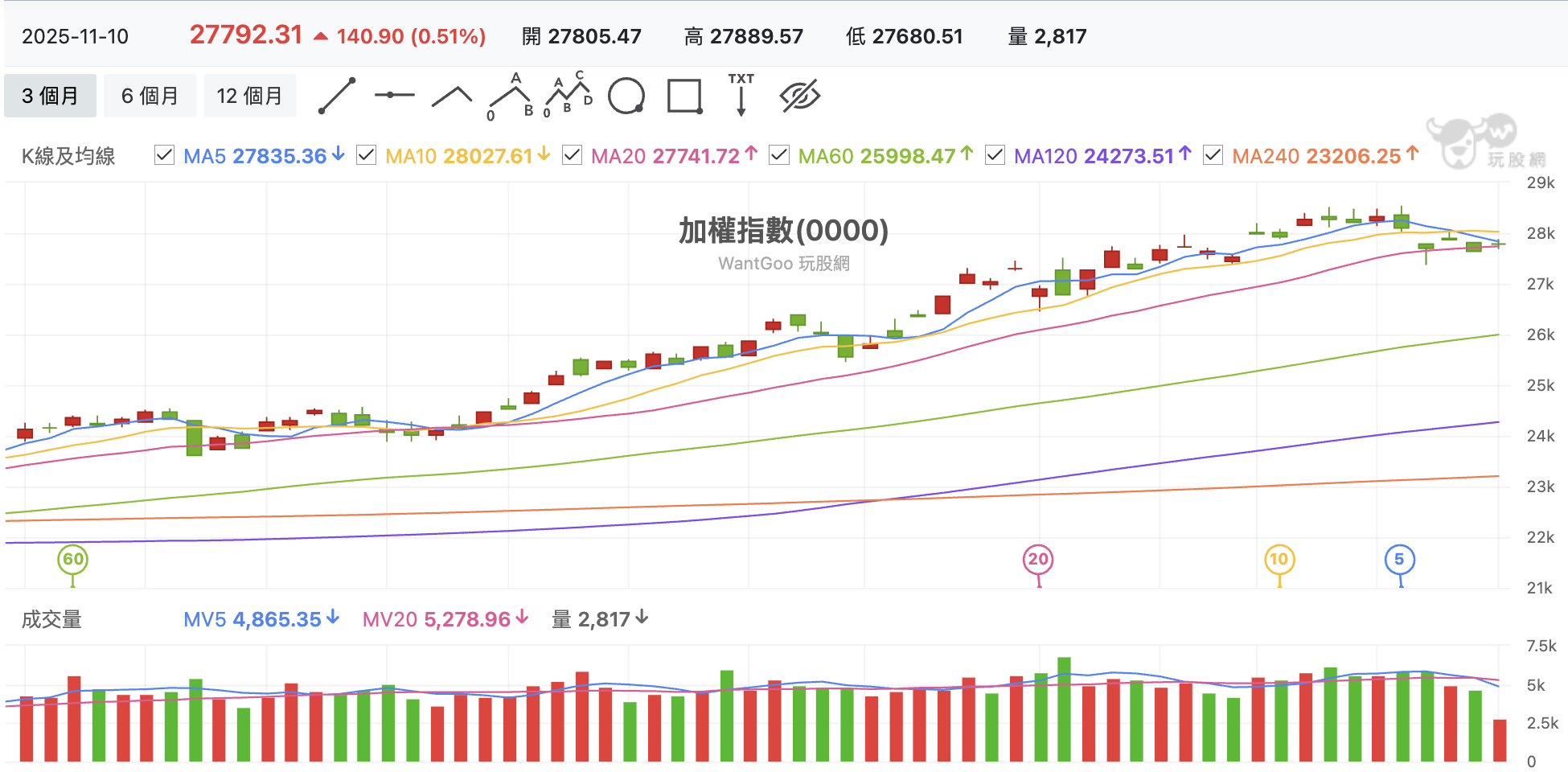Click the 7.5k volume axis label

[x=1541, y=646]
